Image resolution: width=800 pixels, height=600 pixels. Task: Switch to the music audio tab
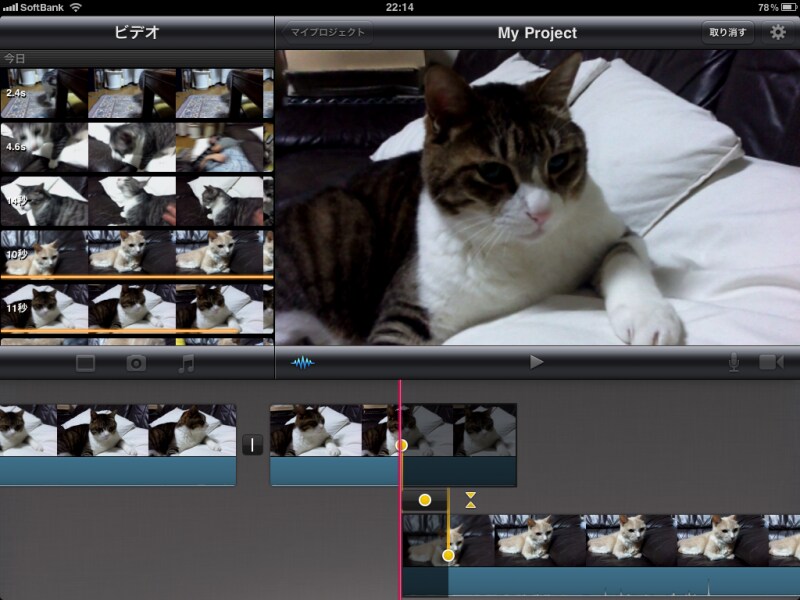click(186, 363)
